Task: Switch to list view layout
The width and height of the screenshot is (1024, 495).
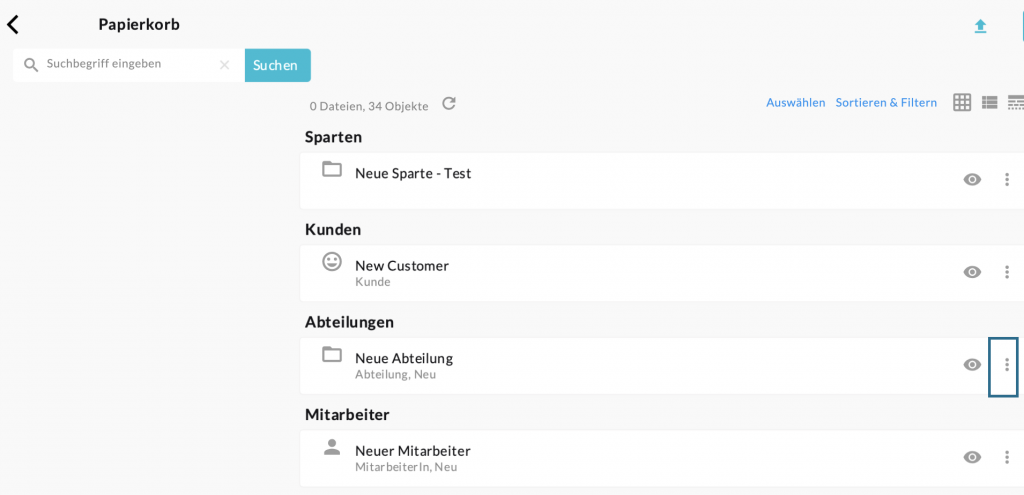Action: coord(990,102)
